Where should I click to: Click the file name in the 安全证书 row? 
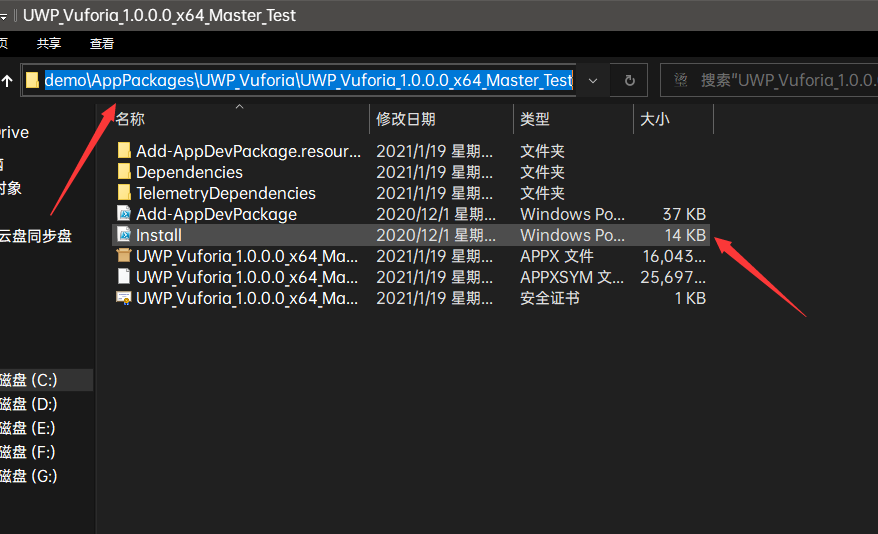(247, 298)
